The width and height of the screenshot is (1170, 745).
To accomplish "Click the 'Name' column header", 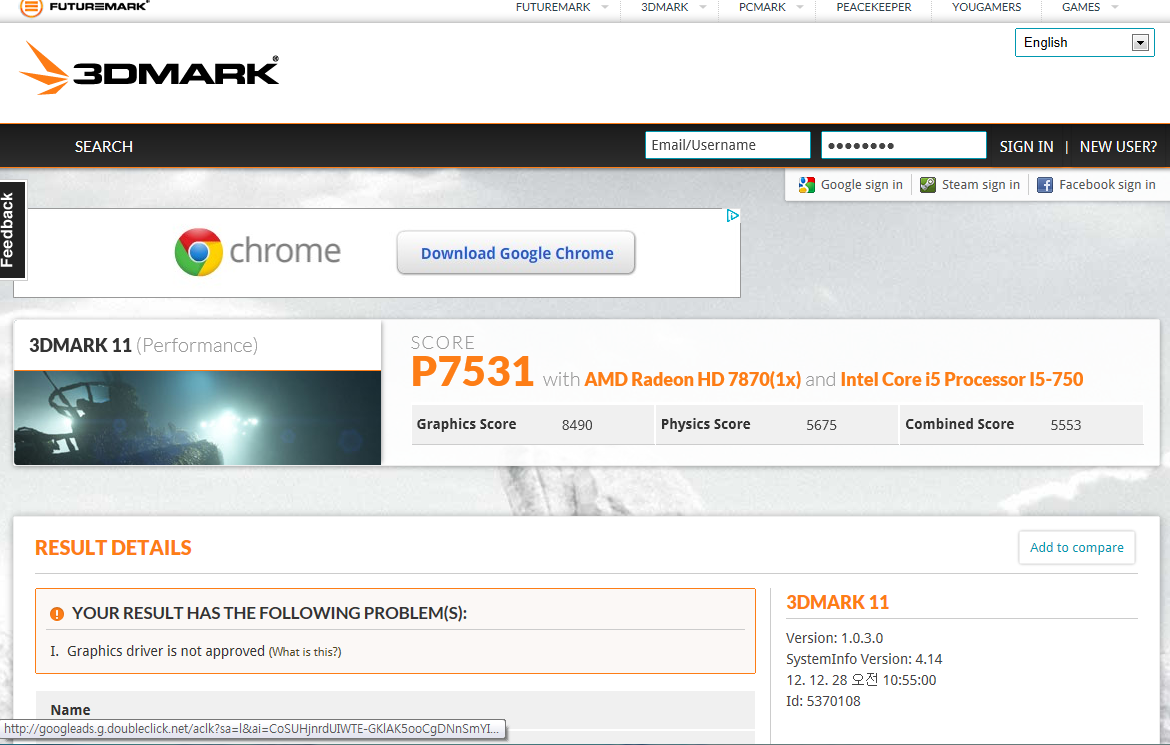I will pyautogui.click(x=70, y=710).
